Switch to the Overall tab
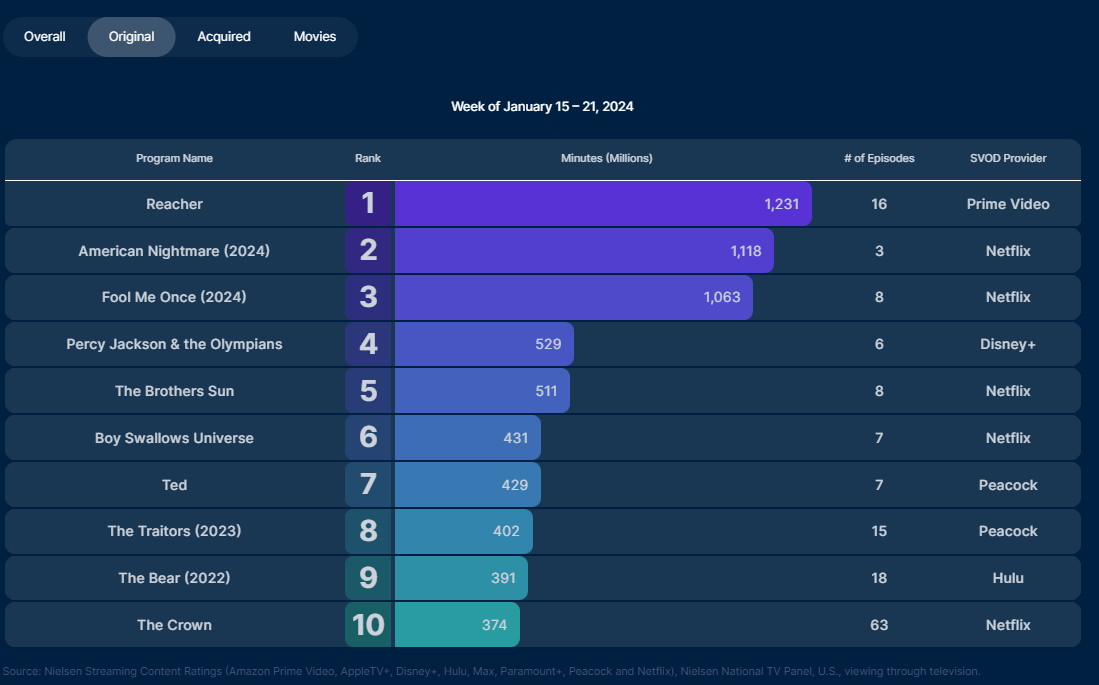This screenshot has width=1099, height=685. pos(45,37)
